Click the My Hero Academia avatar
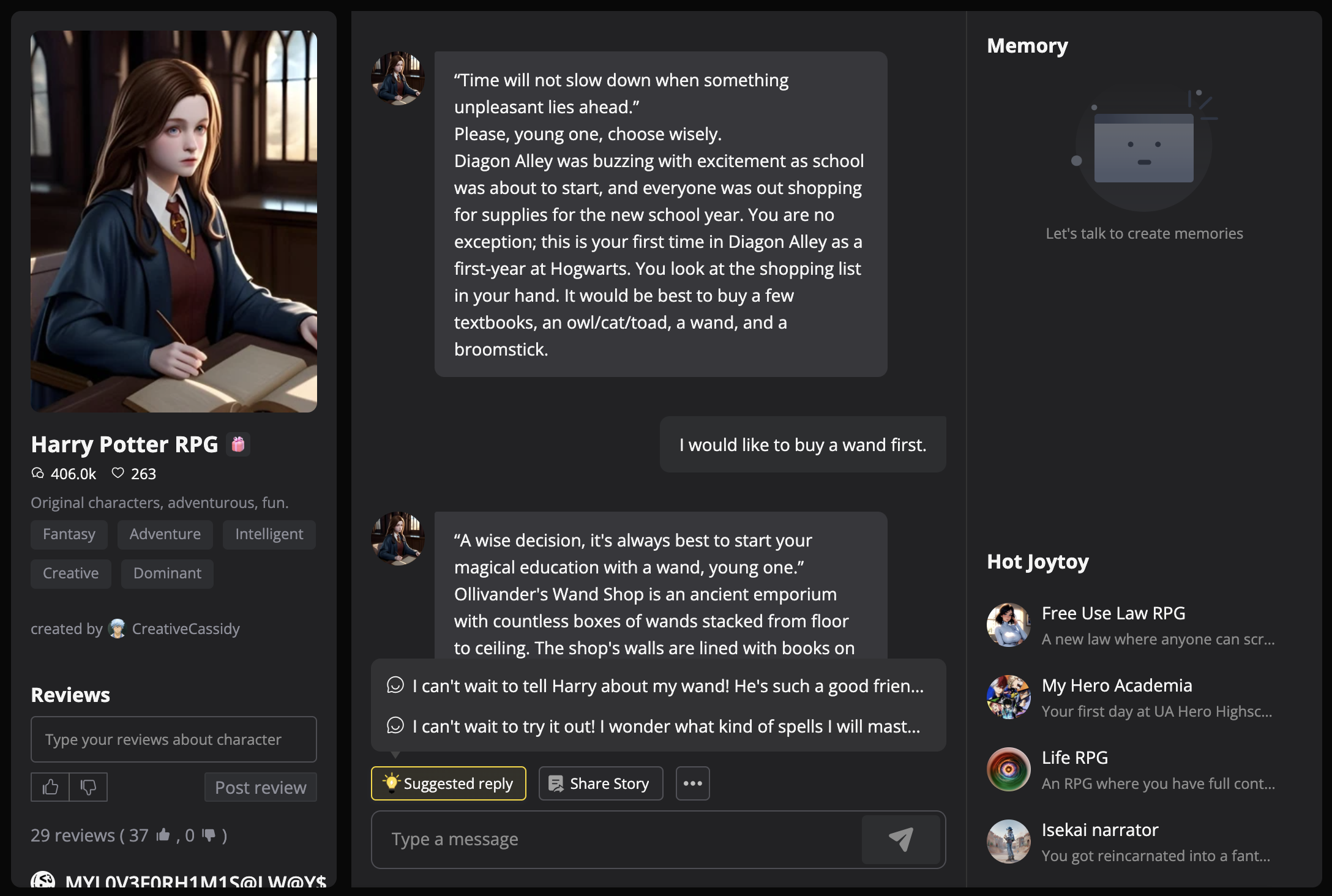This screenshot has width=1332, height=896. (x=1009, y=698)
